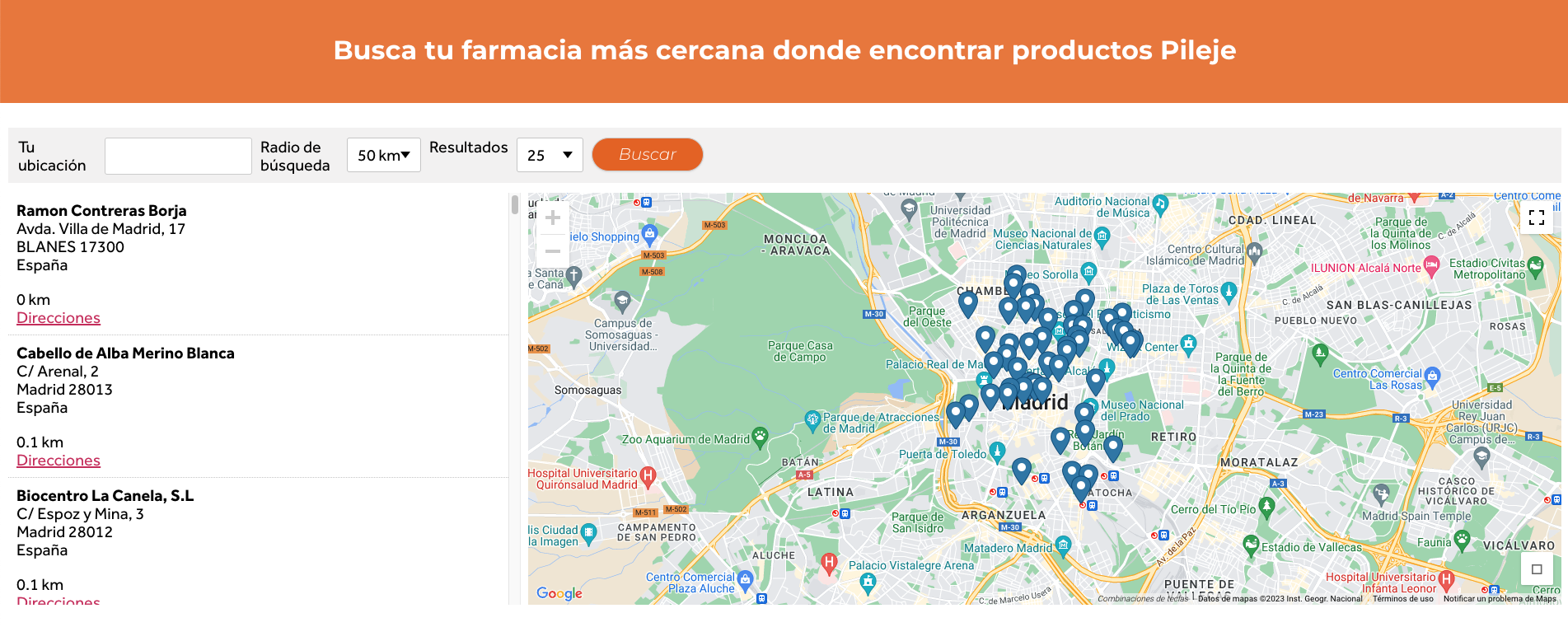Click address C/ Espoz y Mina, 3

tap(80, 514)
